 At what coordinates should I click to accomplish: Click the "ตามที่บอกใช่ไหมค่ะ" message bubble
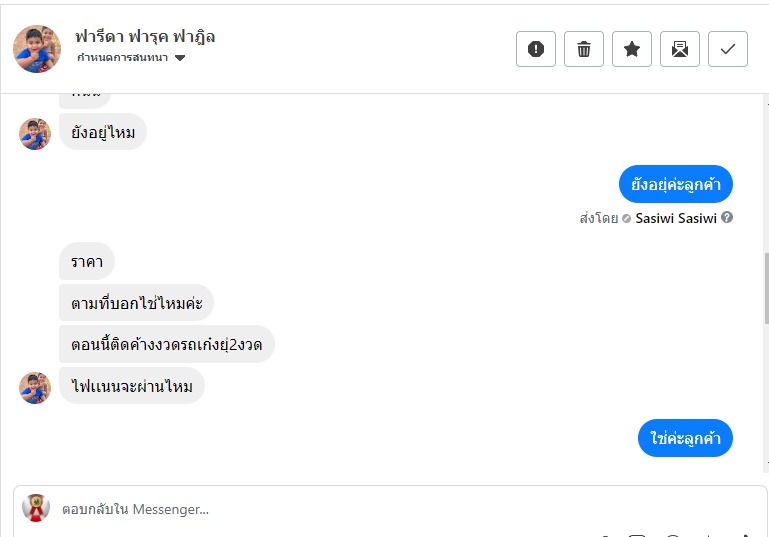(136, 303)
